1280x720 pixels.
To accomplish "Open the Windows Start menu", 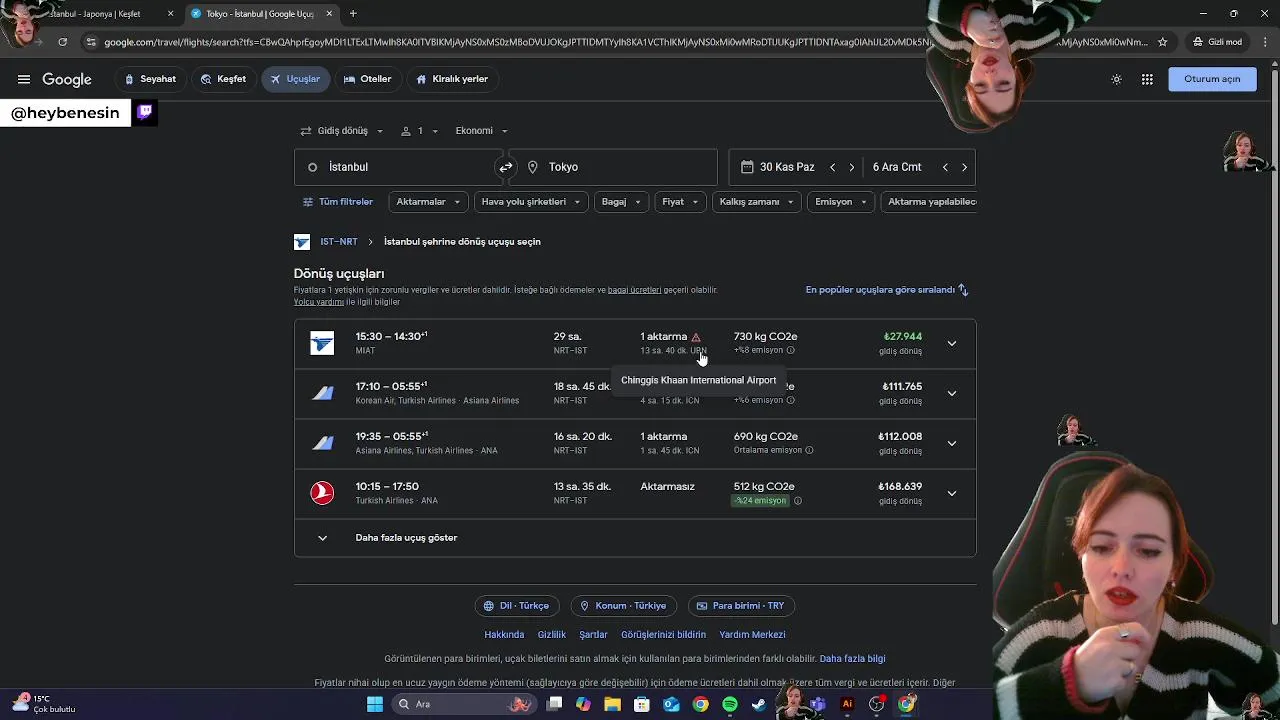I will tap(374, 704).
